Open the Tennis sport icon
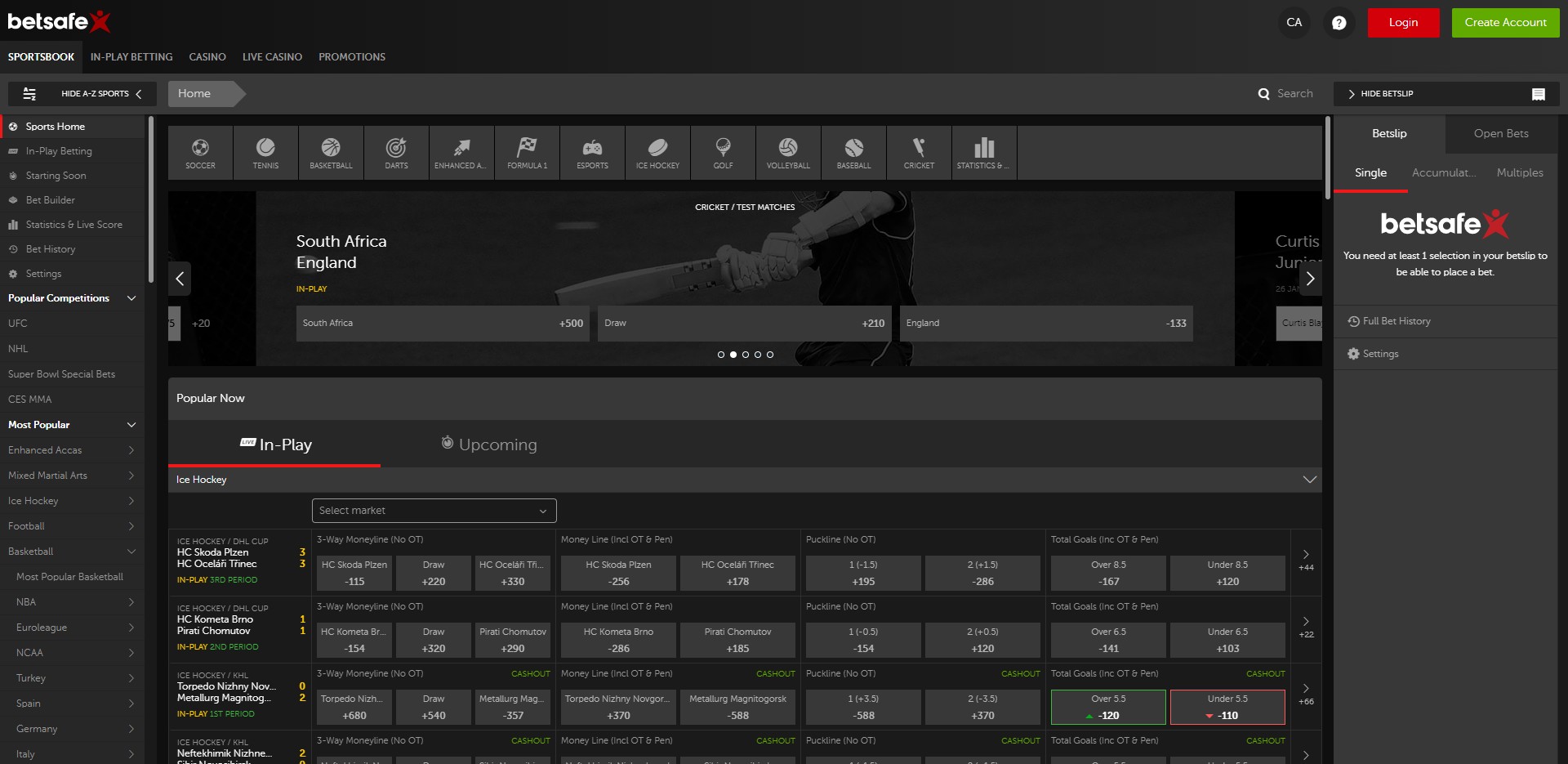 tap(265, 153)
